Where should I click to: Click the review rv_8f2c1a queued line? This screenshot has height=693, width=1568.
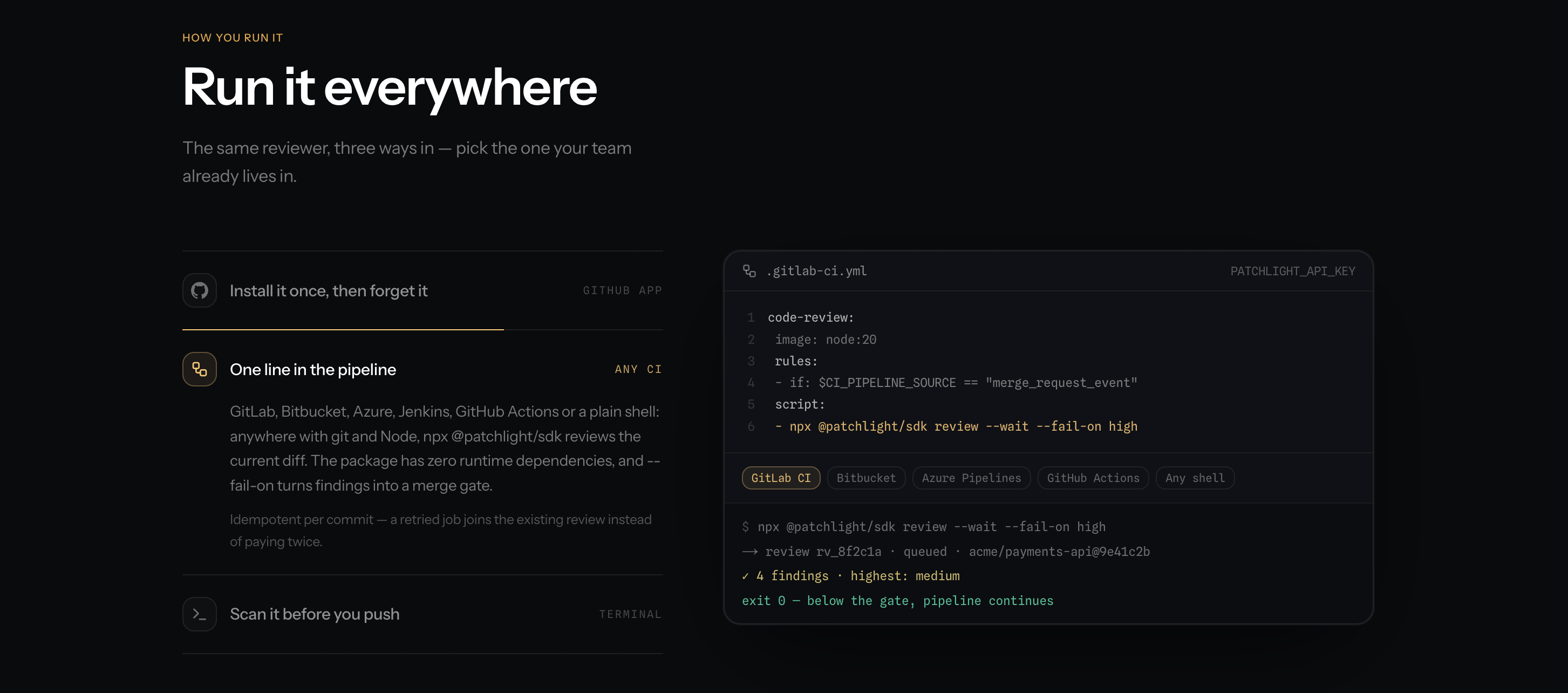[946, 552]
